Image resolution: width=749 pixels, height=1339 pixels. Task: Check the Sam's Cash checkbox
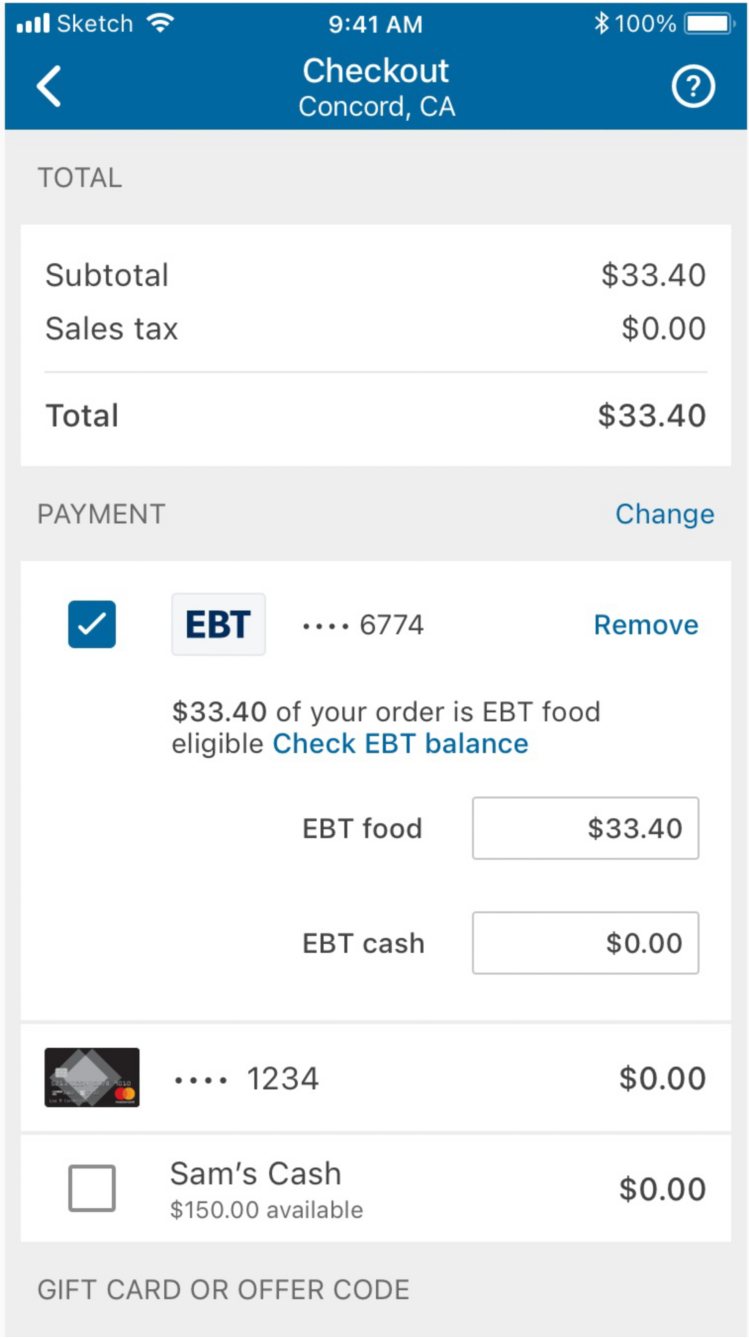tap(92, 1188)
